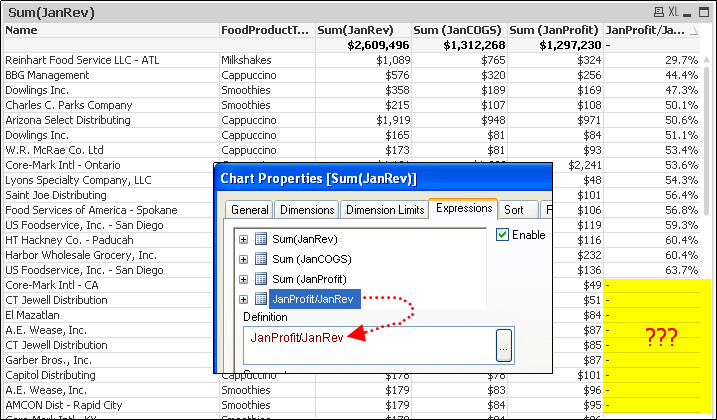Image resolution: width=717 pixels, height=420 pixels.
Task: Click the table icon beside Sum(JanRev)
Action: [x=260, y=240]
